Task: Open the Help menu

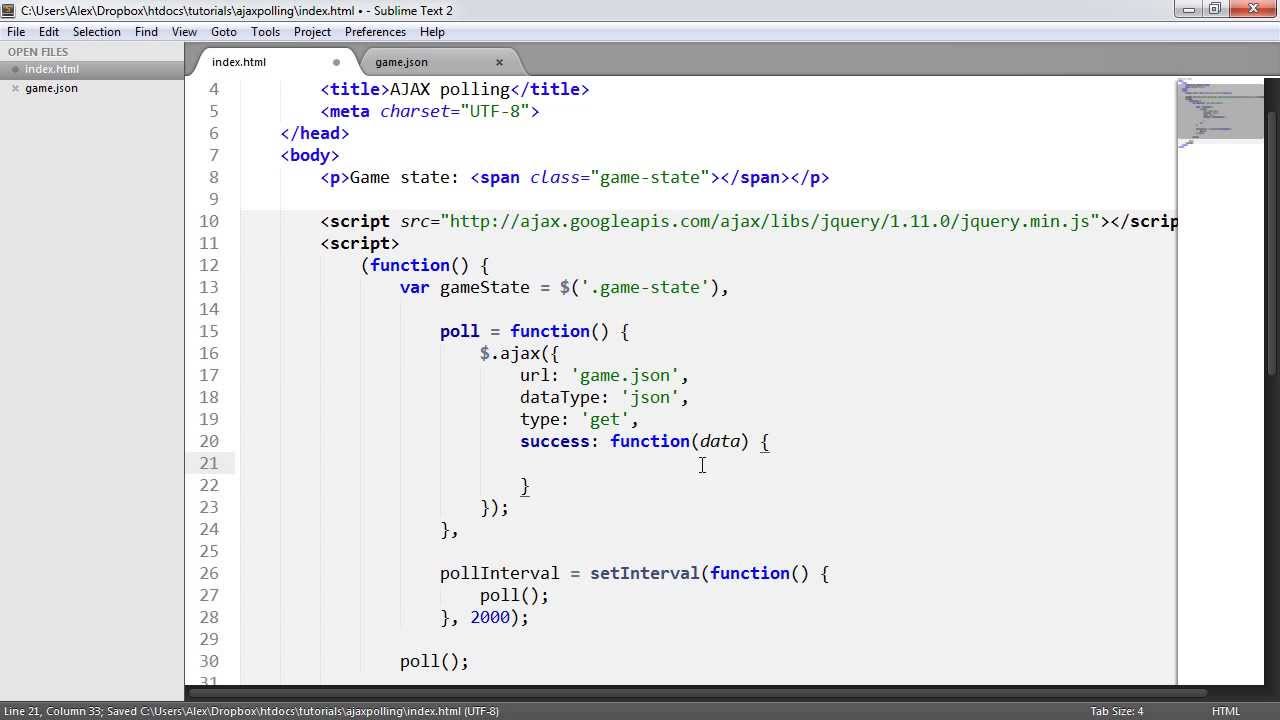Action: [x=432, y=32]
